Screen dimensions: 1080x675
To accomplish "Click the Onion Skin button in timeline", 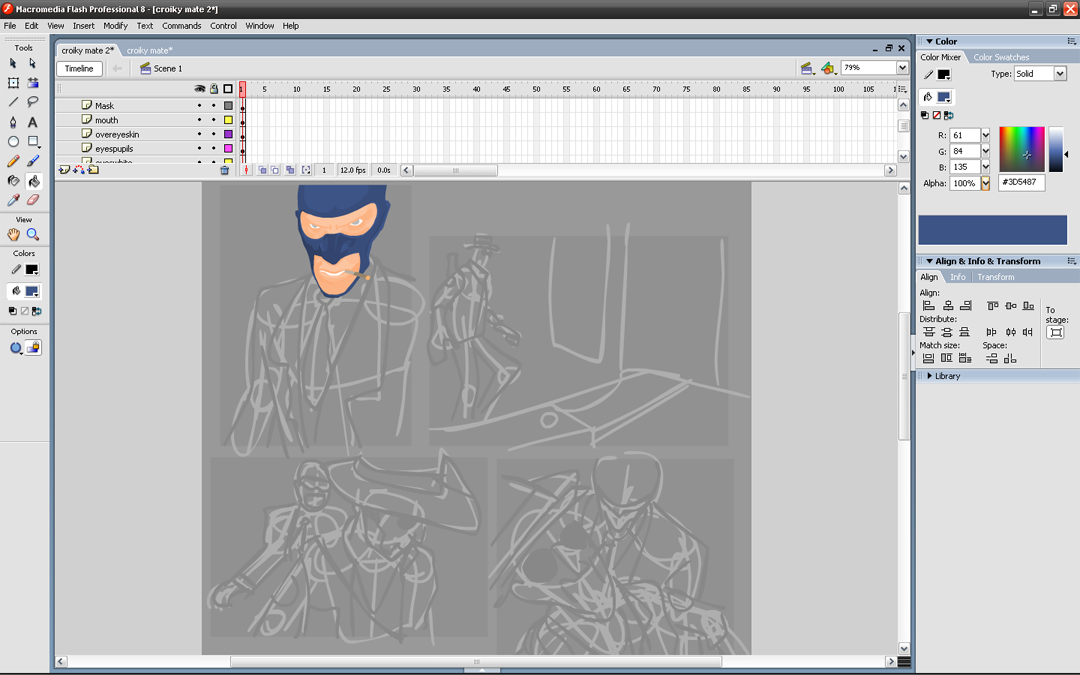I will [x=263, y=171].
